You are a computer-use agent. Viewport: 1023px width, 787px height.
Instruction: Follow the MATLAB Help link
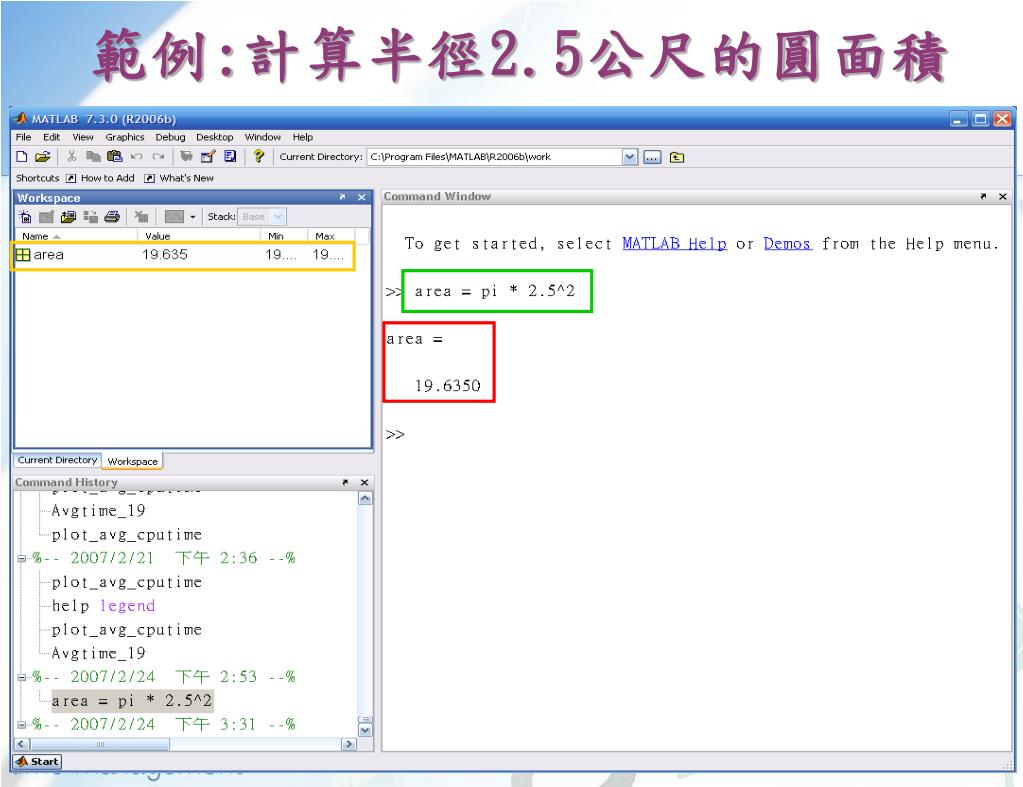pos(674,243)
